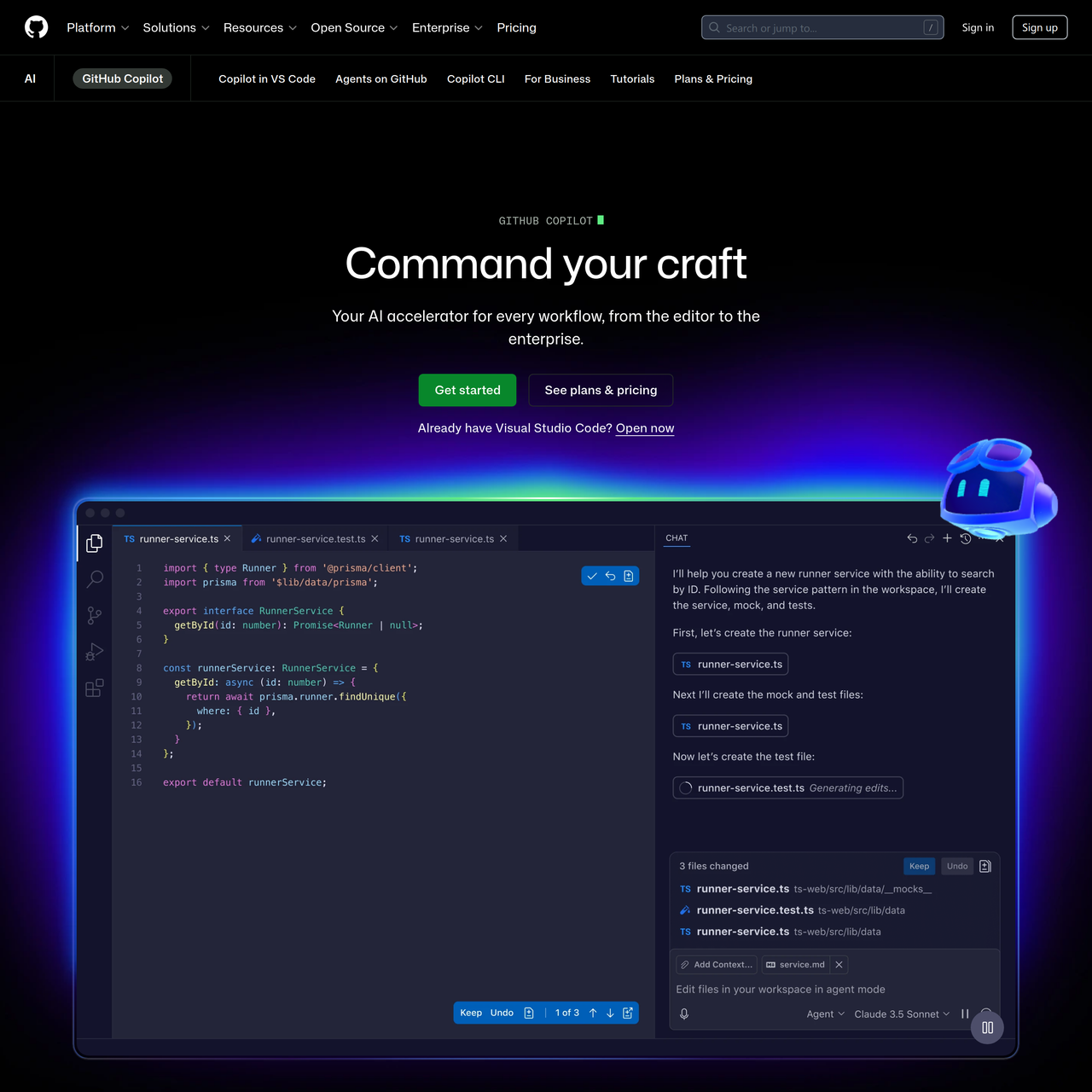
Task: Click See plans & pricing
Action: click(x=601, y=390)
